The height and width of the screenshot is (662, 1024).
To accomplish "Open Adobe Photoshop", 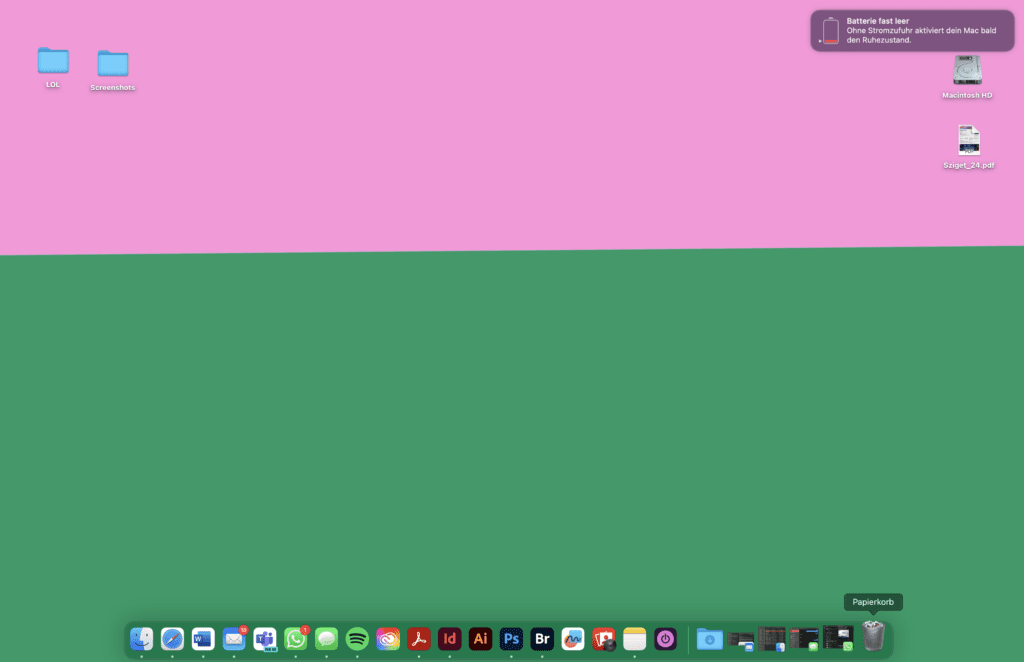I will 511,638.
